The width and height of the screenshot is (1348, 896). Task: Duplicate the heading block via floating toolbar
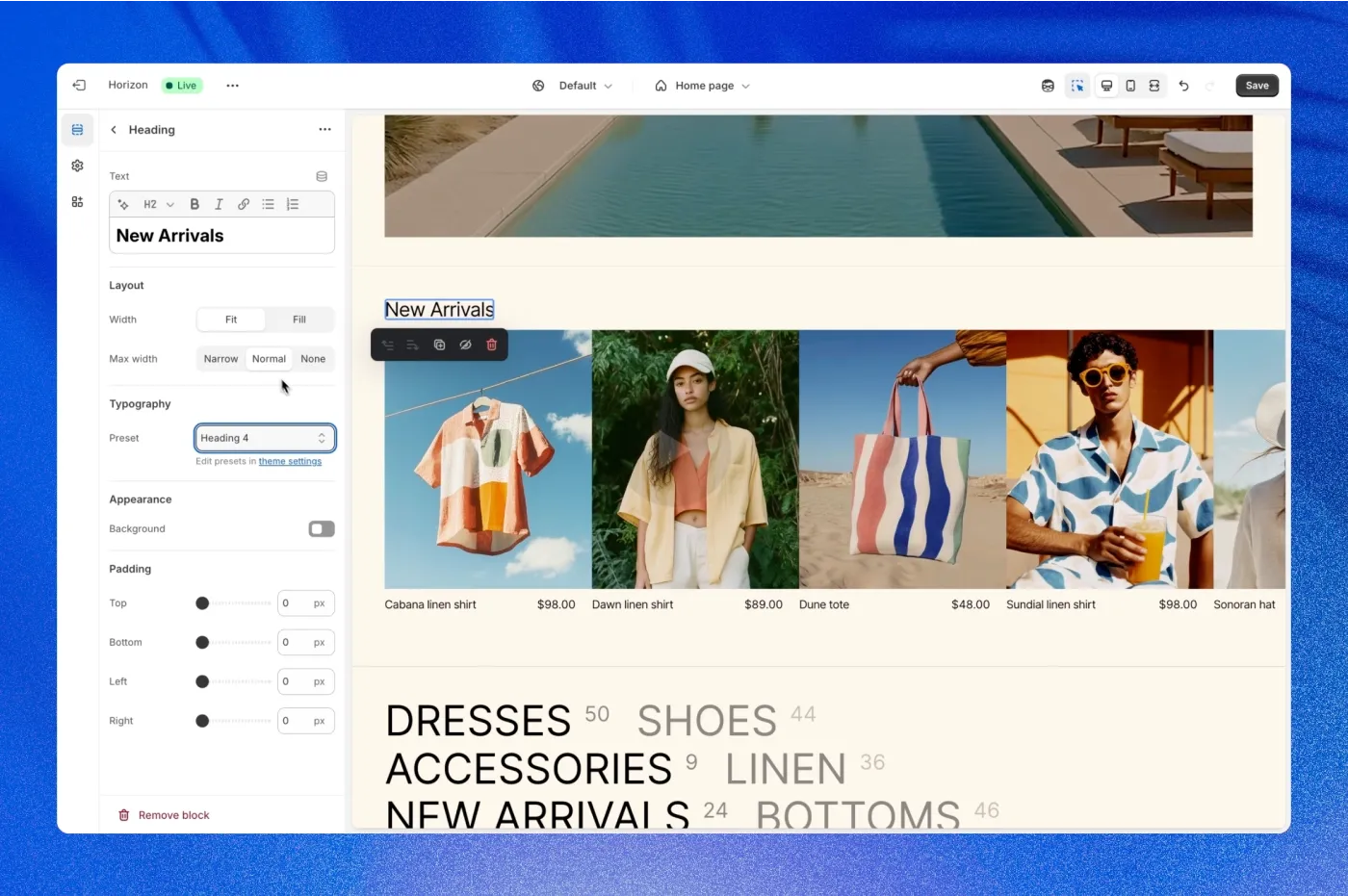click(x=439, y=345)
